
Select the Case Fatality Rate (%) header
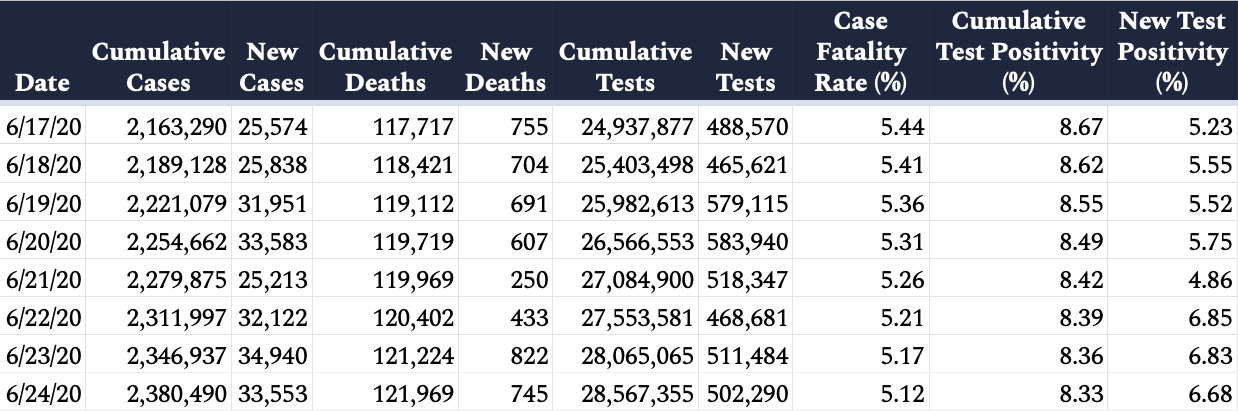pos(860,52)
